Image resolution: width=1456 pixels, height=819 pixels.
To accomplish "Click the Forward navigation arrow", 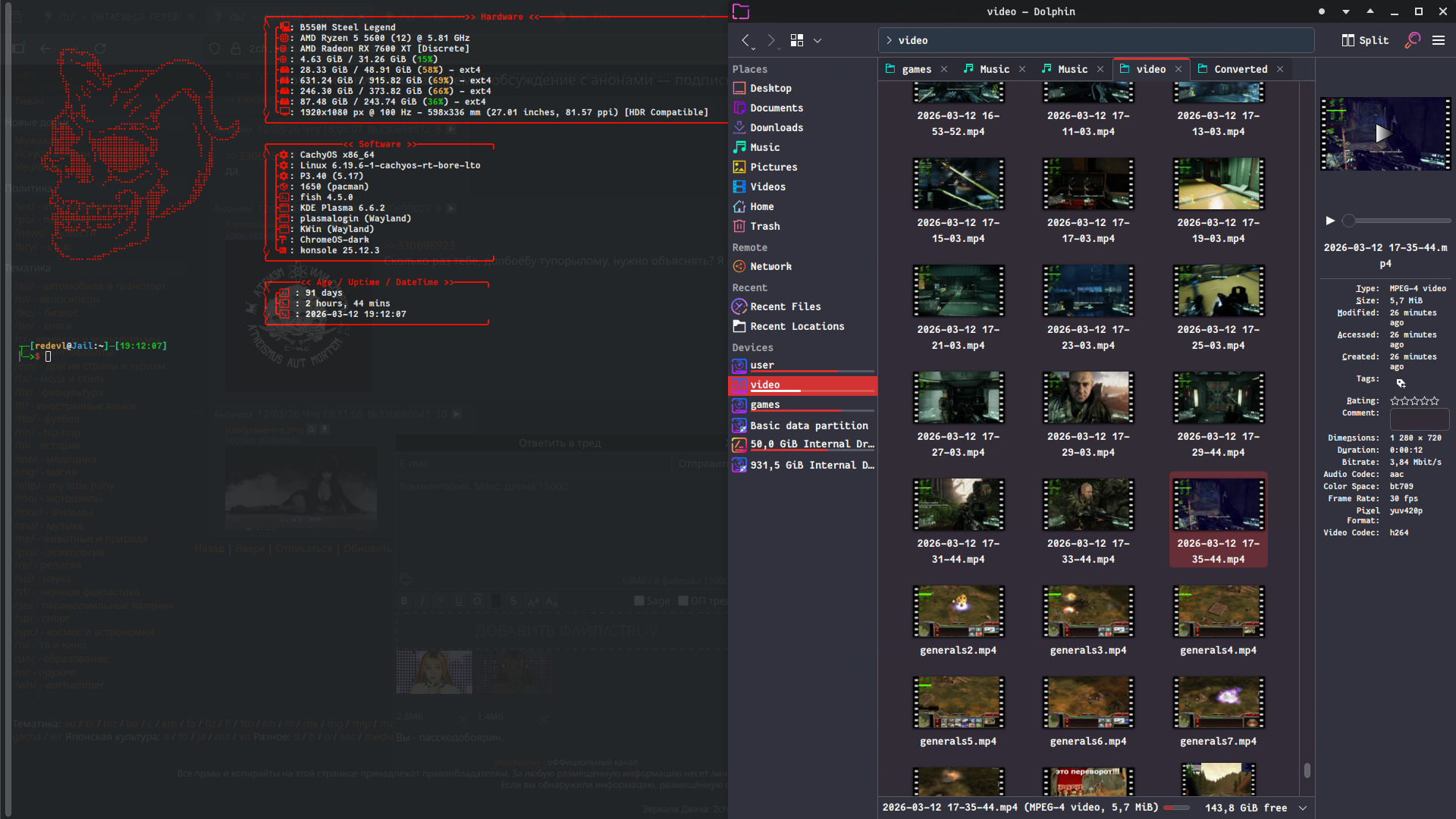I will (x=771, y=41).
